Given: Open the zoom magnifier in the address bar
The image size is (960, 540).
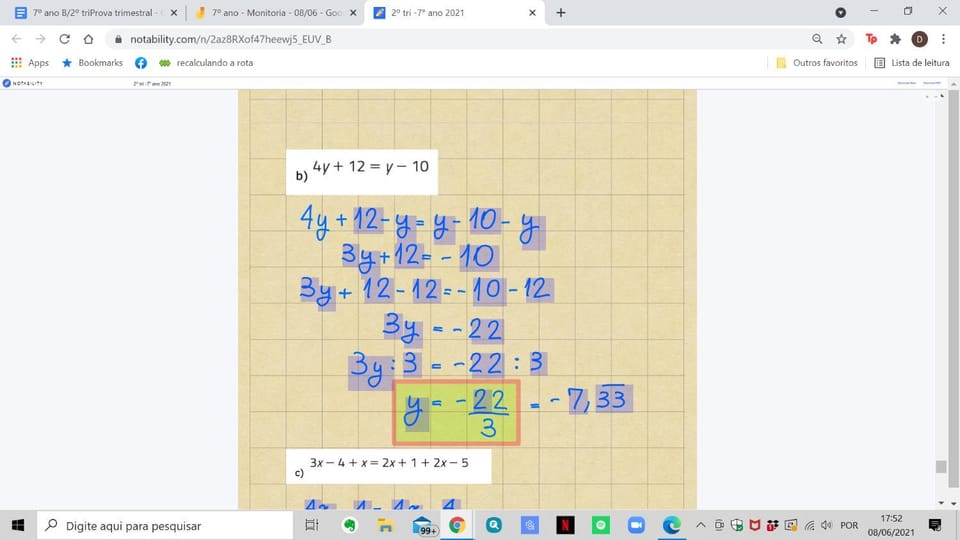Looking at the screenshot, I should coord(817,39).
